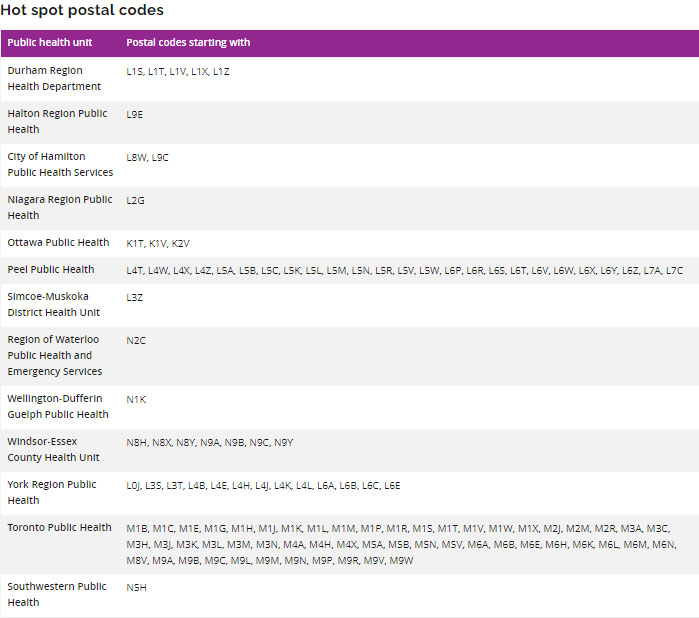This screenshot has height=618, width=699.
Task: Click the "Postal codes starting with" column header
Action: tap(188, 43)
